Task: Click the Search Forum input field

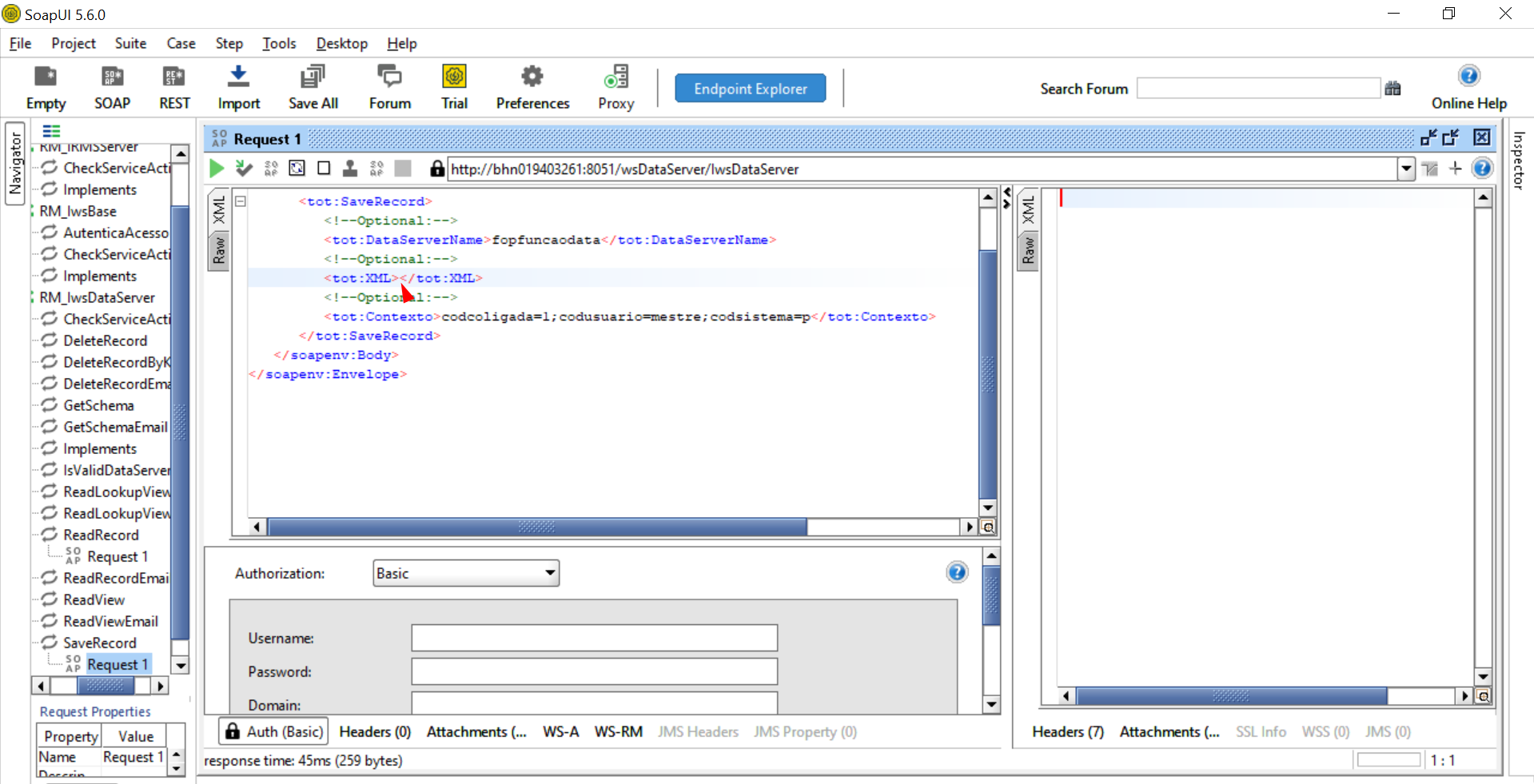Action: (x=1258, y=89)
